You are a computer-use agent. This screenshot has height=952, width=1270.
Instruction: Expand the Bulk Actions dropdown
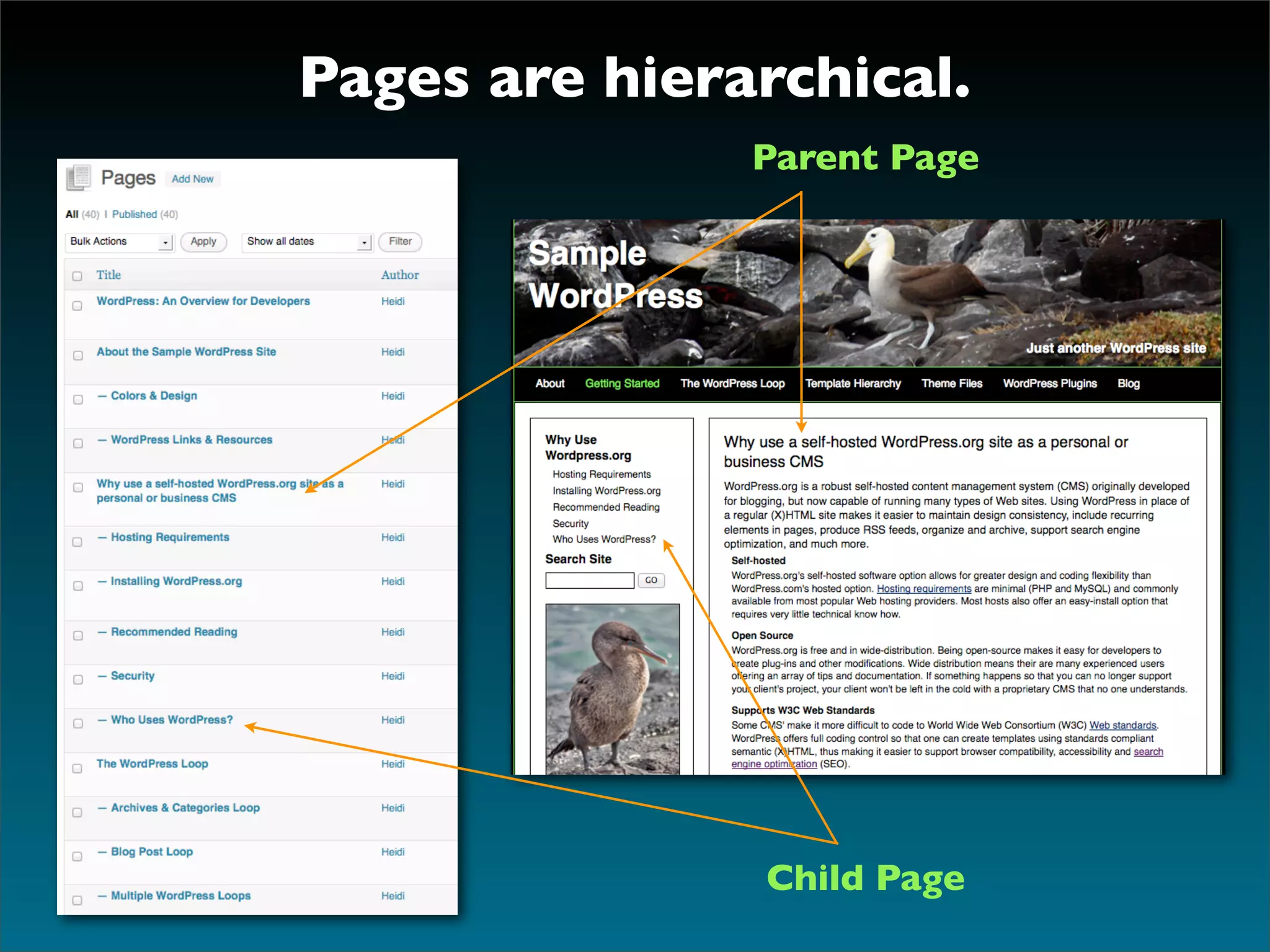119,242
